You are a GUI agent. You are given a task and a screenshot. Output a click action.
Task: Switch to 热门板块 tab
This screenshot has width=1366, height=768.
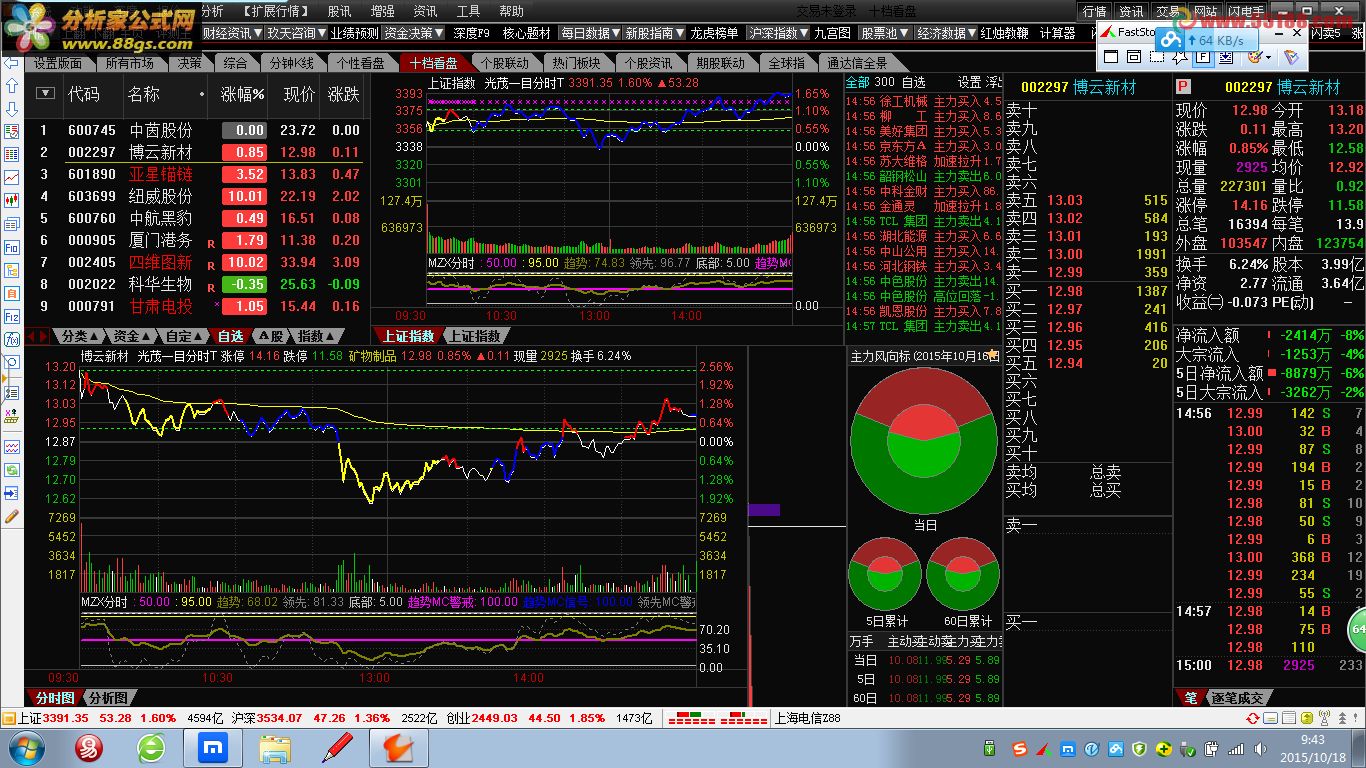pos(577,63)
